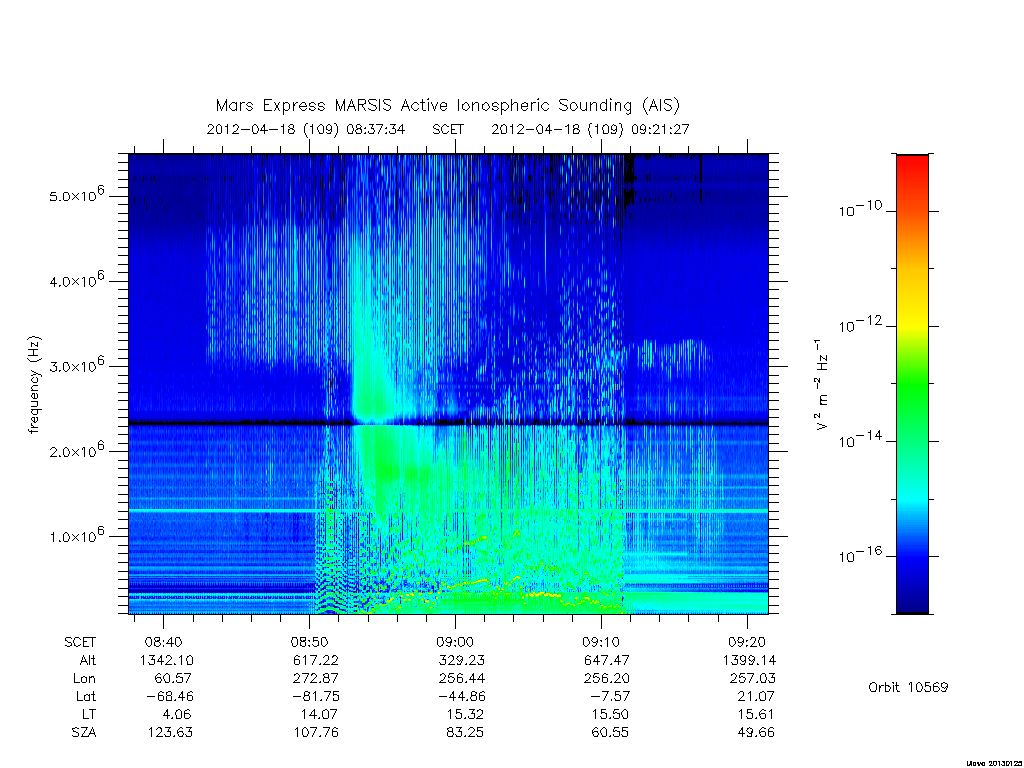Click the 3.0×10^6 frequency tick label
The height and width of the screenshot is (768, 1024).
tap(76, 364)
